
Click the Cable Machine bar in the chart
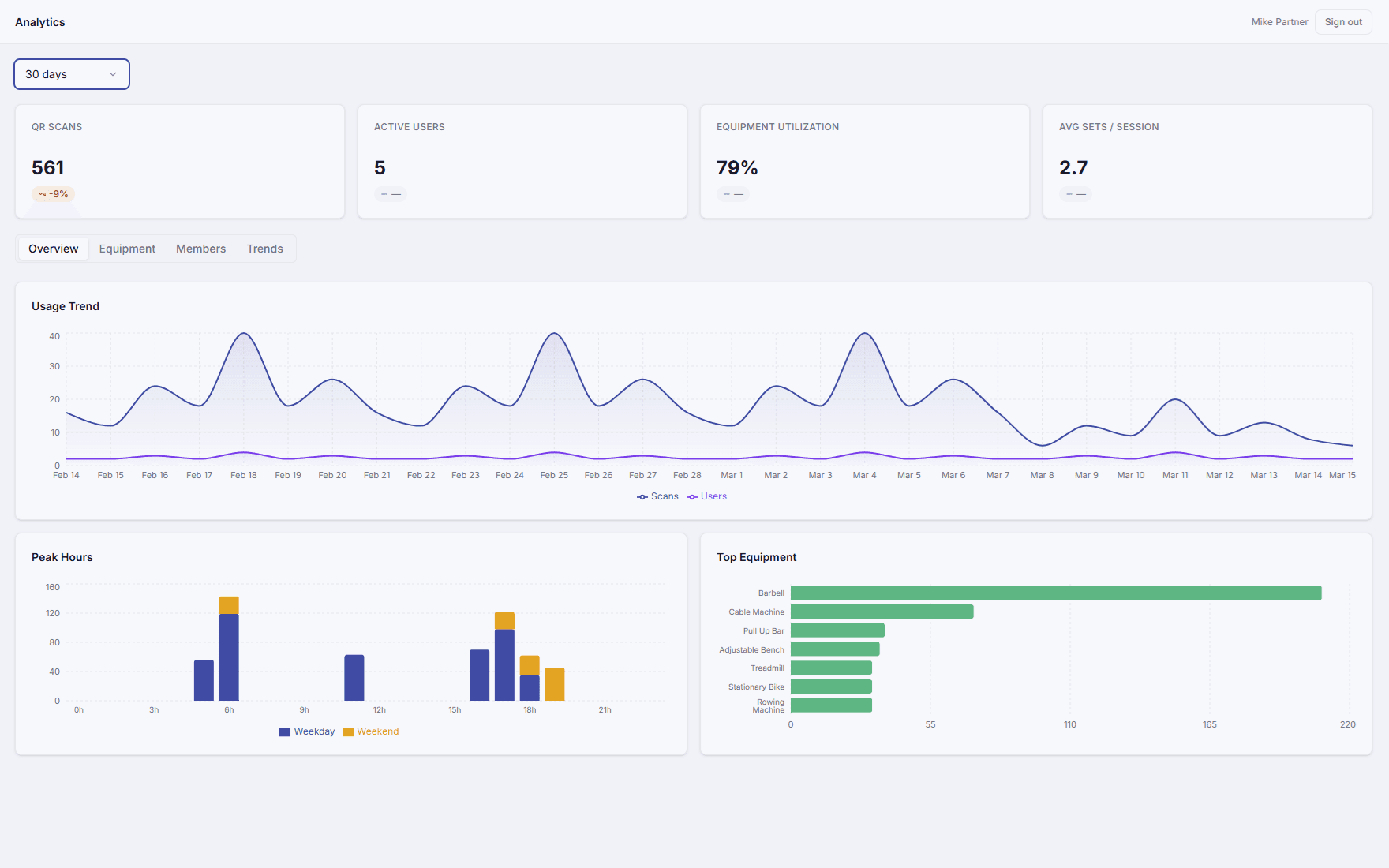[882, 612]
